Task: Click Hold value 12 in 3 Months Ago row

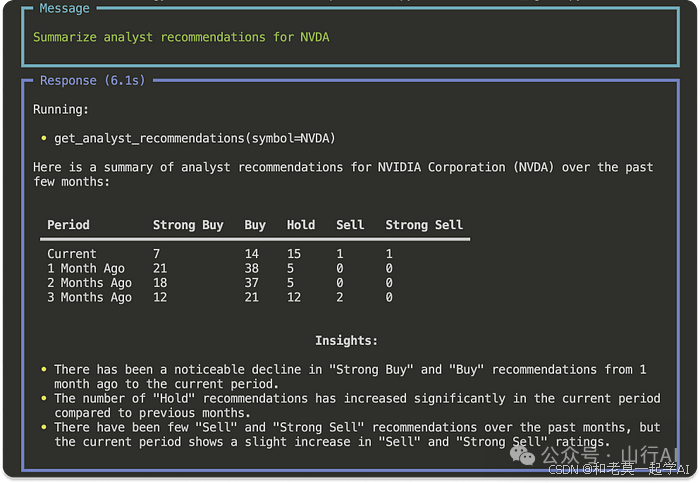Action: pos(294,297)
